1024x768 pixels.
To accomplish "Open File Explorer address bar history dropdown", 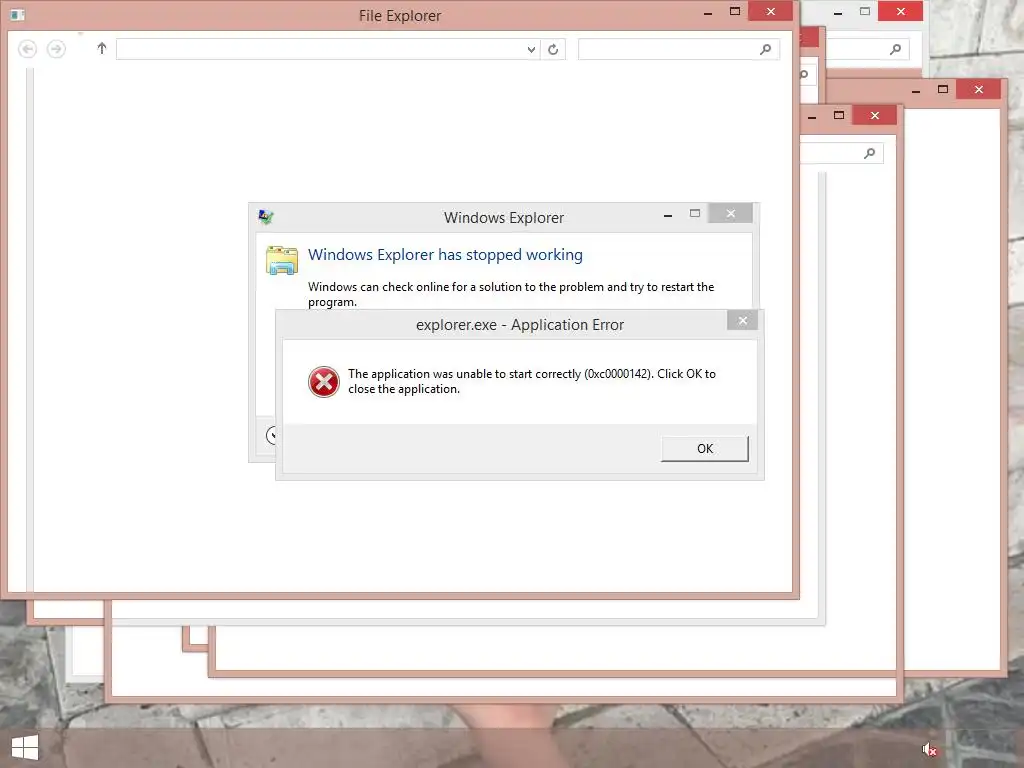I will coord(531,50).
